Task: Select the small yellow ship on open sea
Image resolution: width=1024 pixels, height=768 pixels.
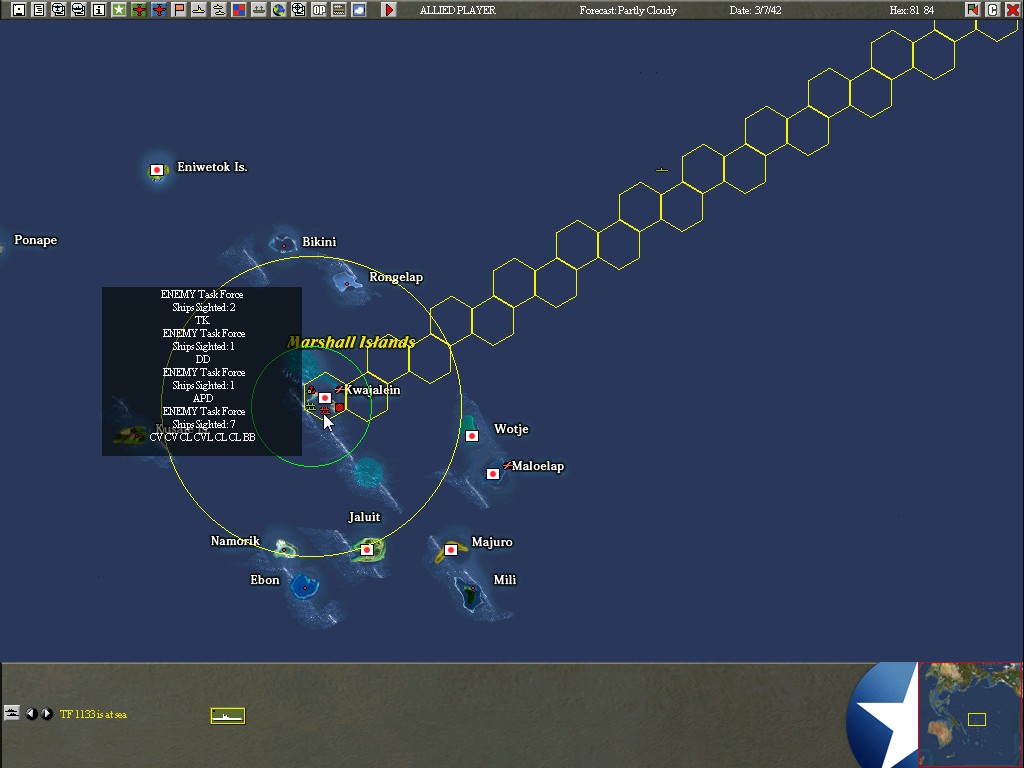Action: point(662,170)
